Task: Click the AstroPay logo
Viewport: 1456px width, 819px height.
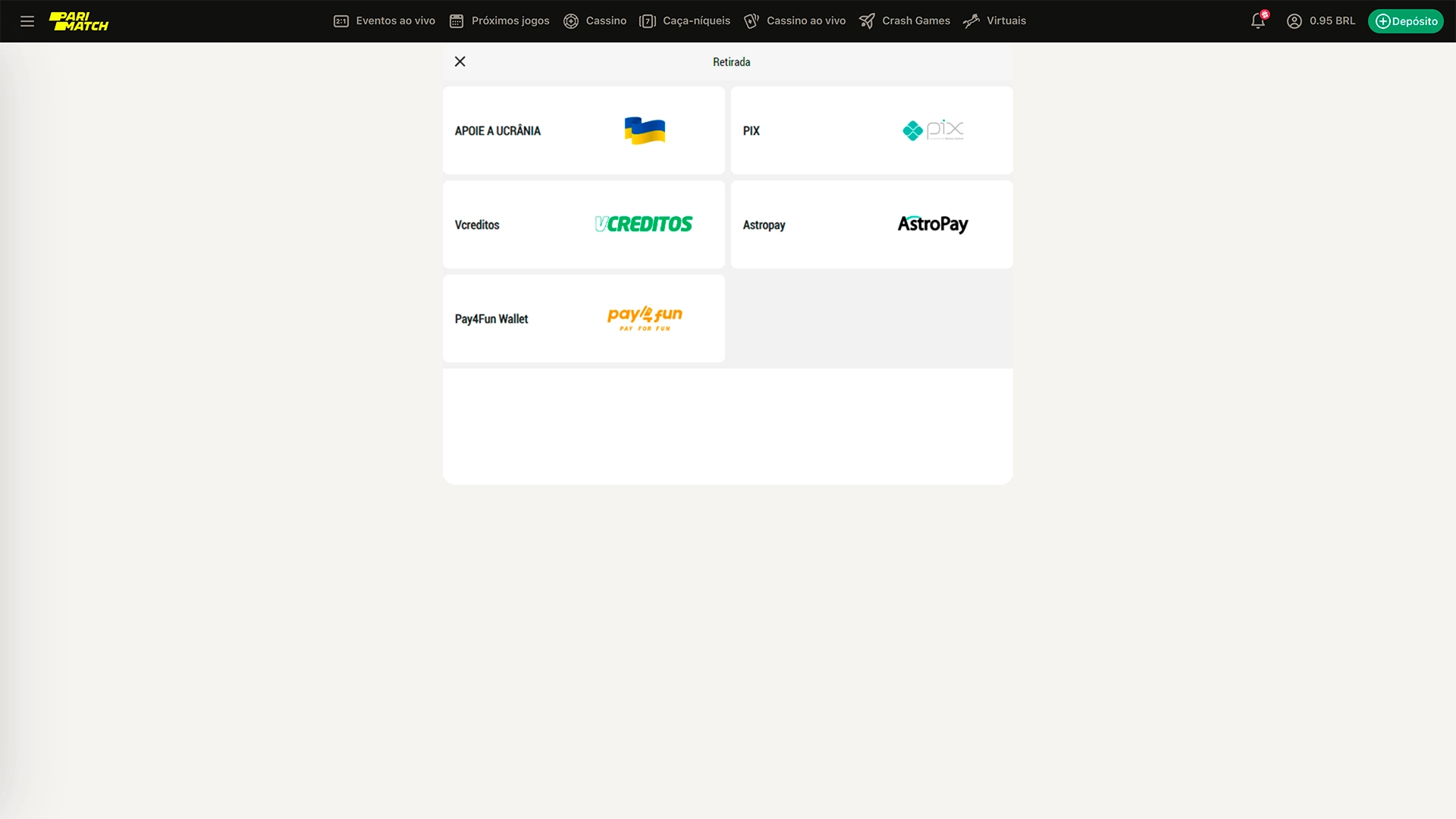Action: coord(933,224)
